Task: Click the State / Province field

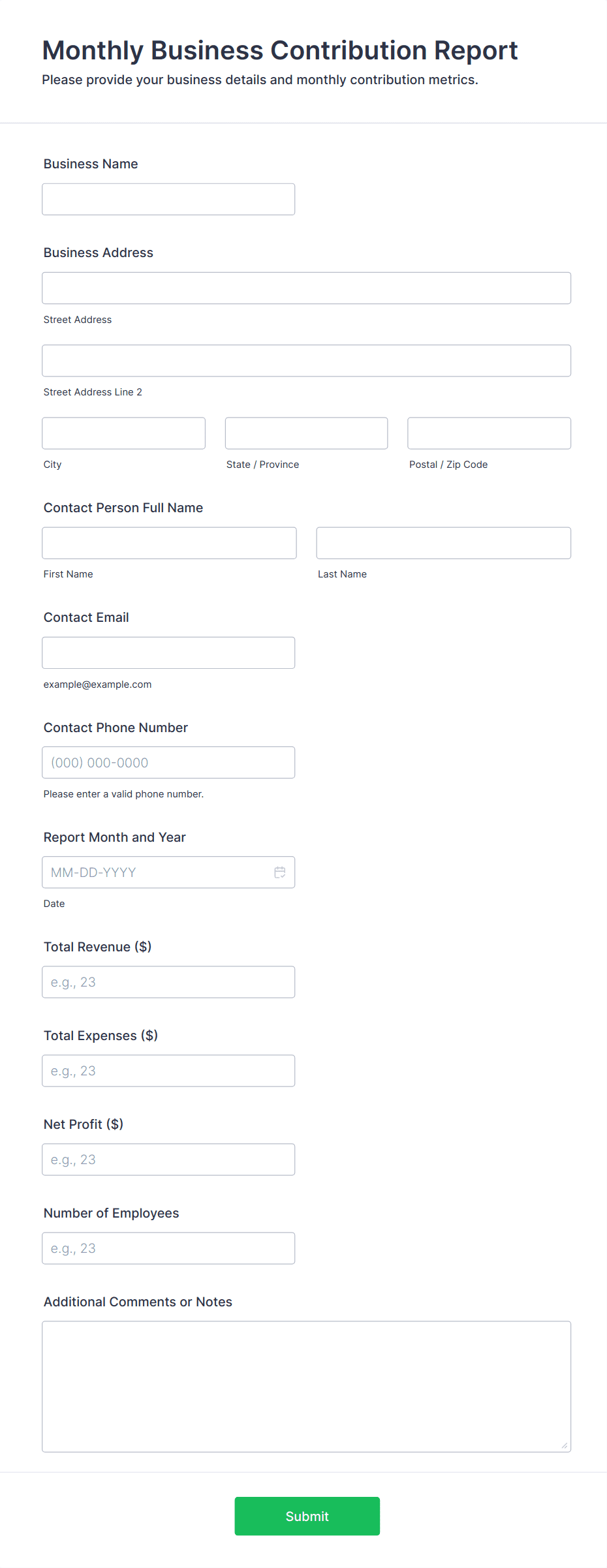Action: (307, 433)
